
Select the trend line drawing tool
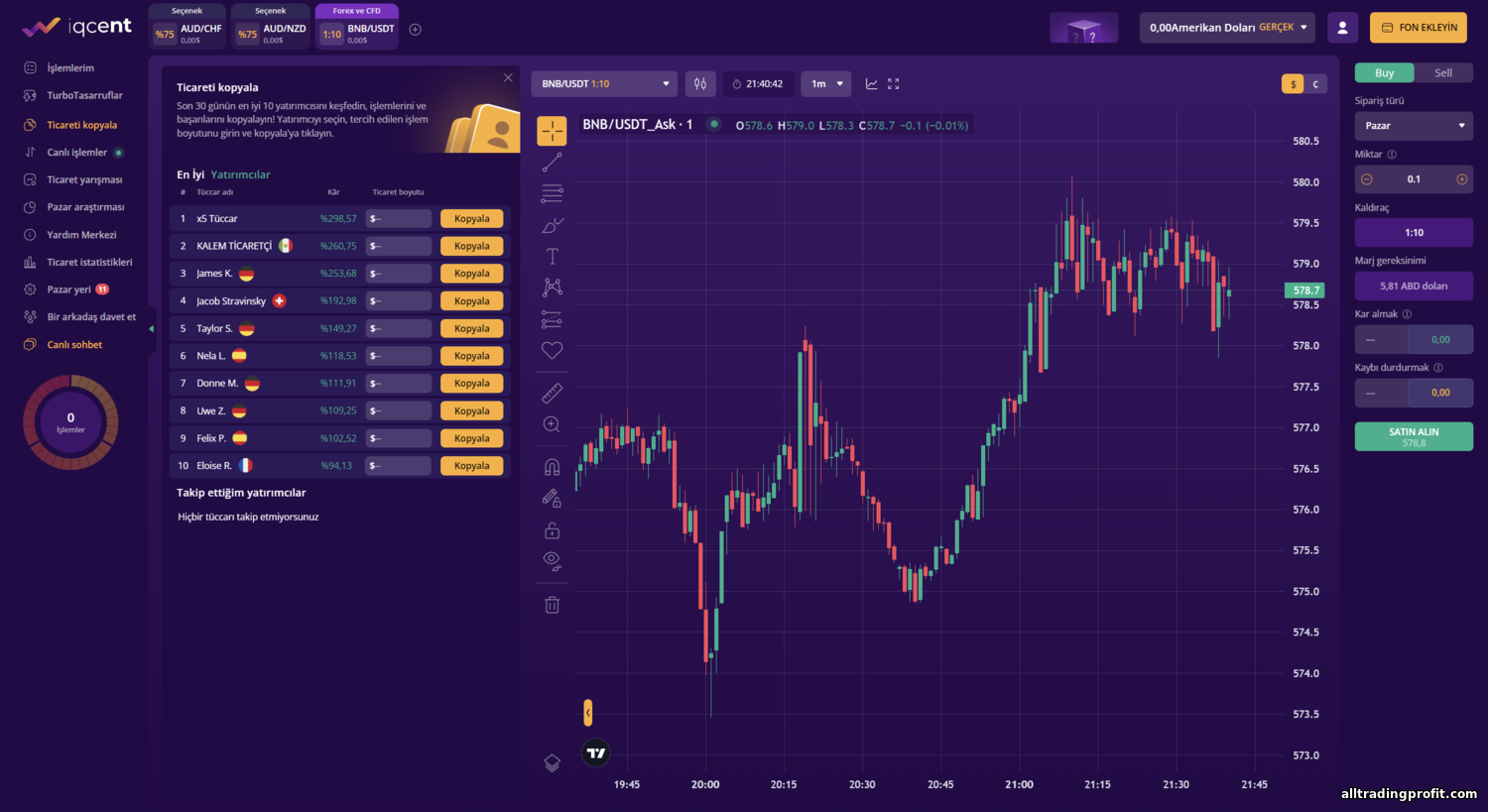coord(552,162)
